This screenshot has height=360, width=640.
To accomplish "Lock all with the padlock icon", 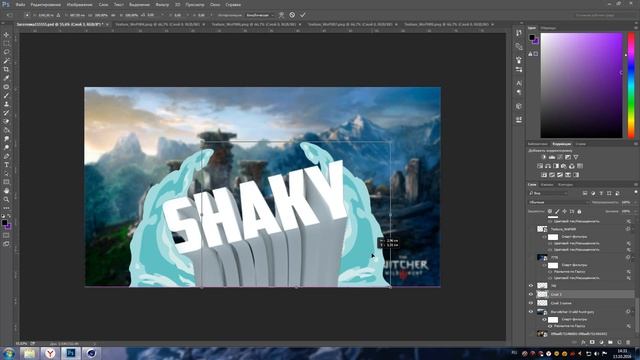I will click(579, 211).
